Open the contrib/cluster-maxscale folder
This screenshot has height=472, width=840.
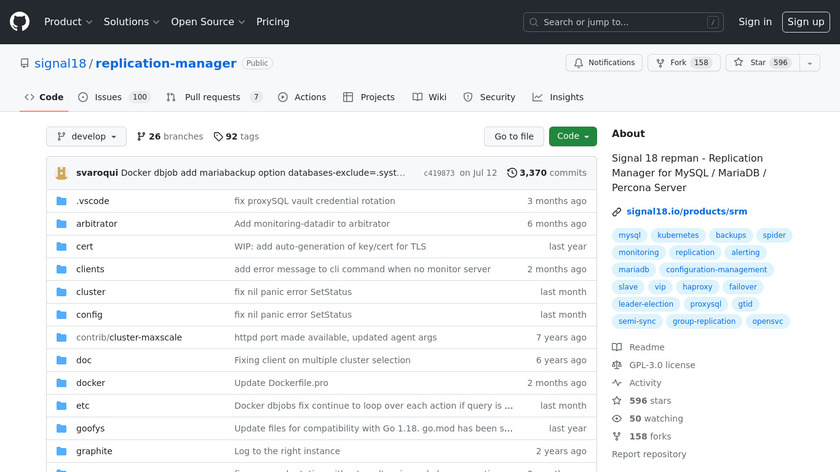[x=129, y=338]
